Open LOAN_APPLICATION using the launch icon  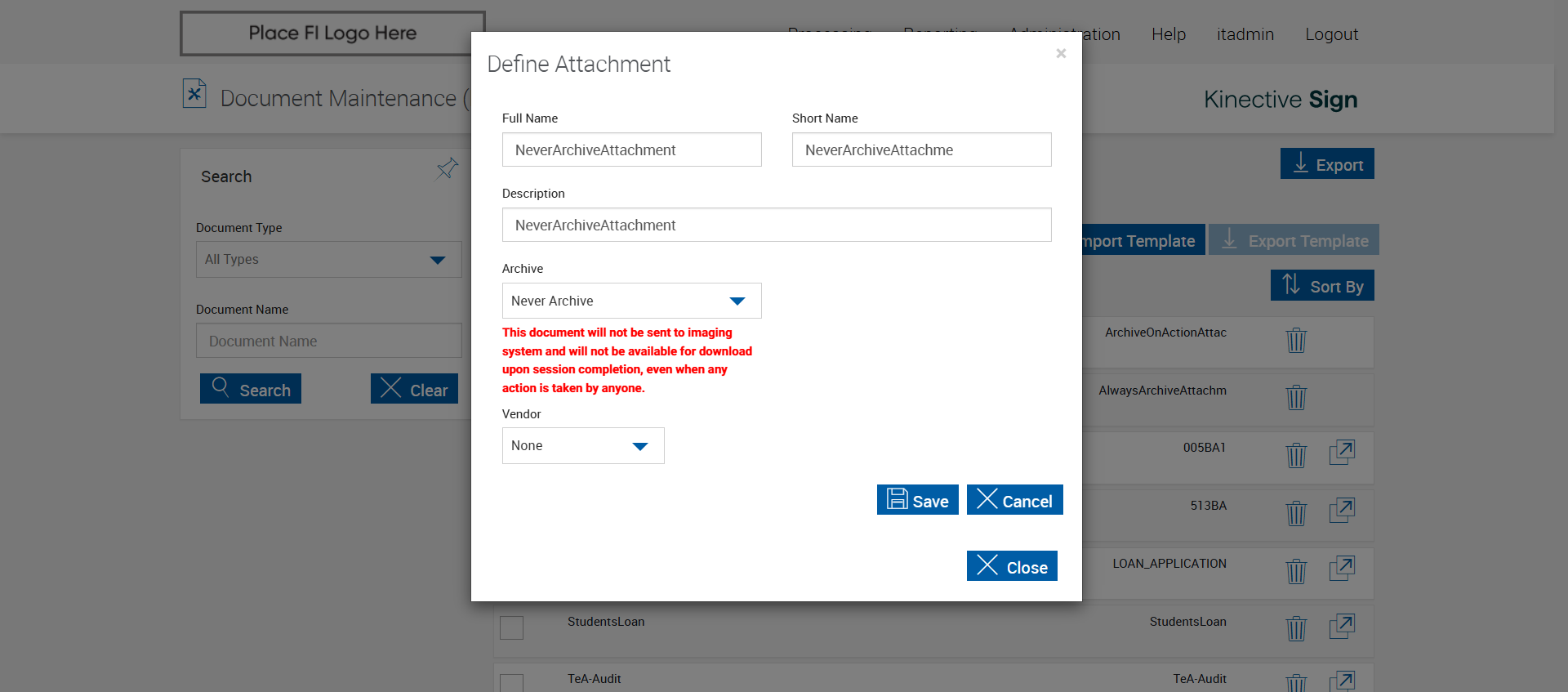coord(1342,569)
